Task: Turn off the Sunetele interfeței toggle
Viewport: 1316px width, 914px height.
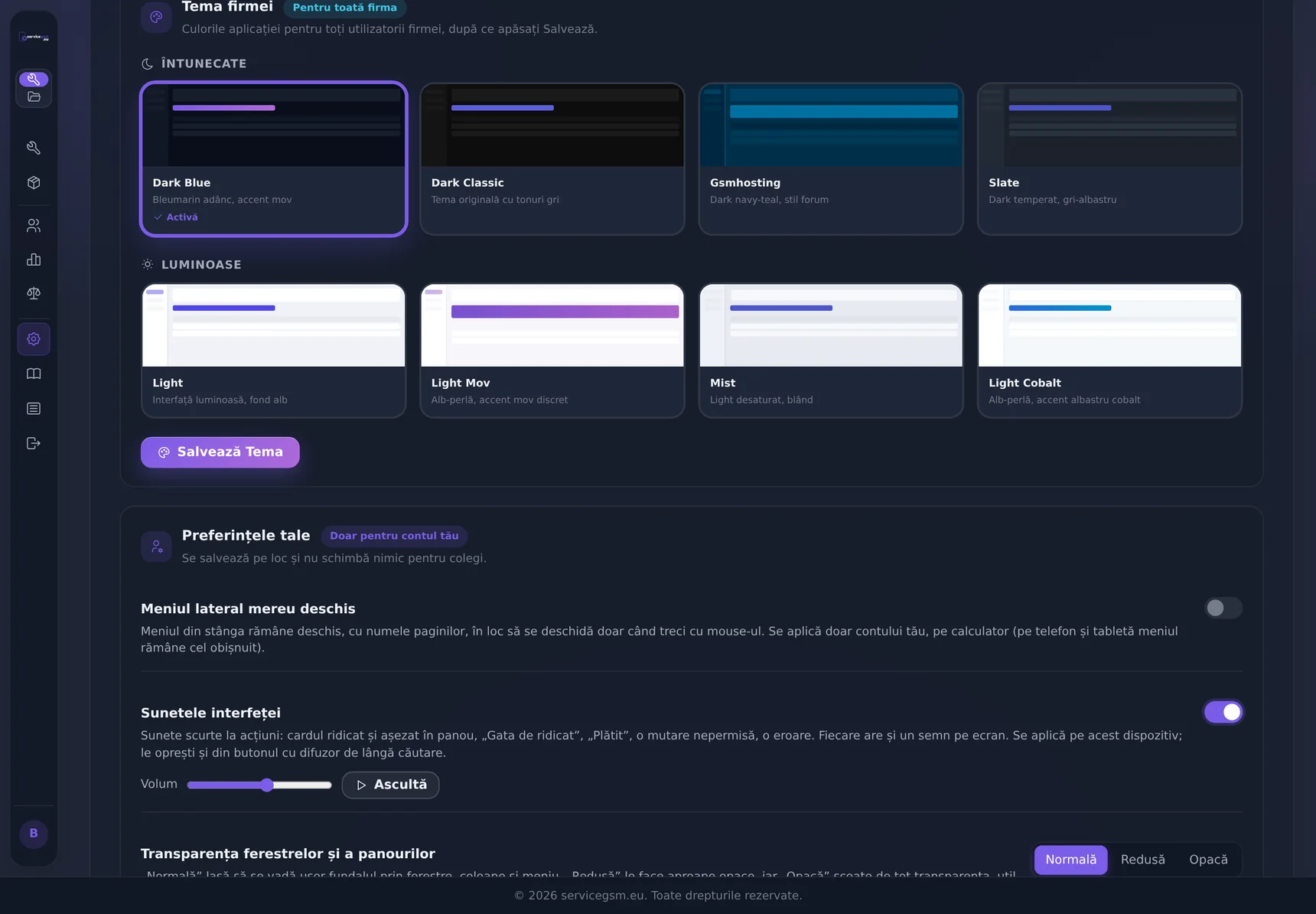Action: (x=1223, y=712)
